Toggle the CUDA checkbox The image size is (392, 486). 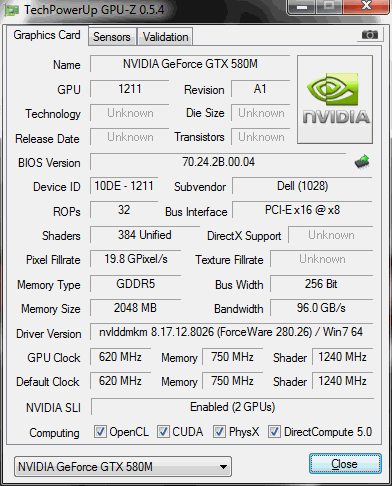click(163, 431)
